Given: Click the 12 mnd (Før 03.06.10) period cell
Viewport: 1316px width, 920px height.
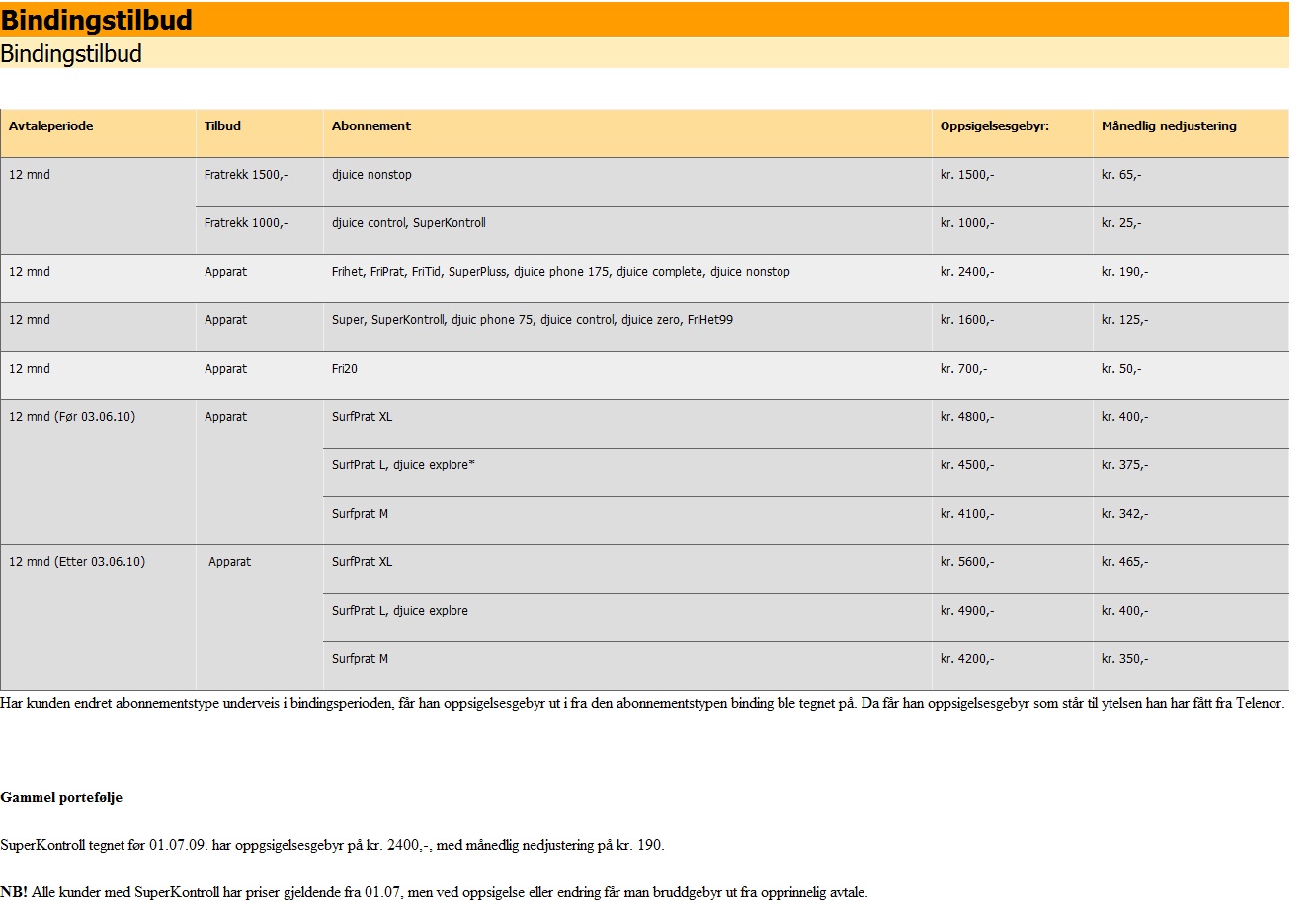Looking at the screenshot, I should 98,472.
